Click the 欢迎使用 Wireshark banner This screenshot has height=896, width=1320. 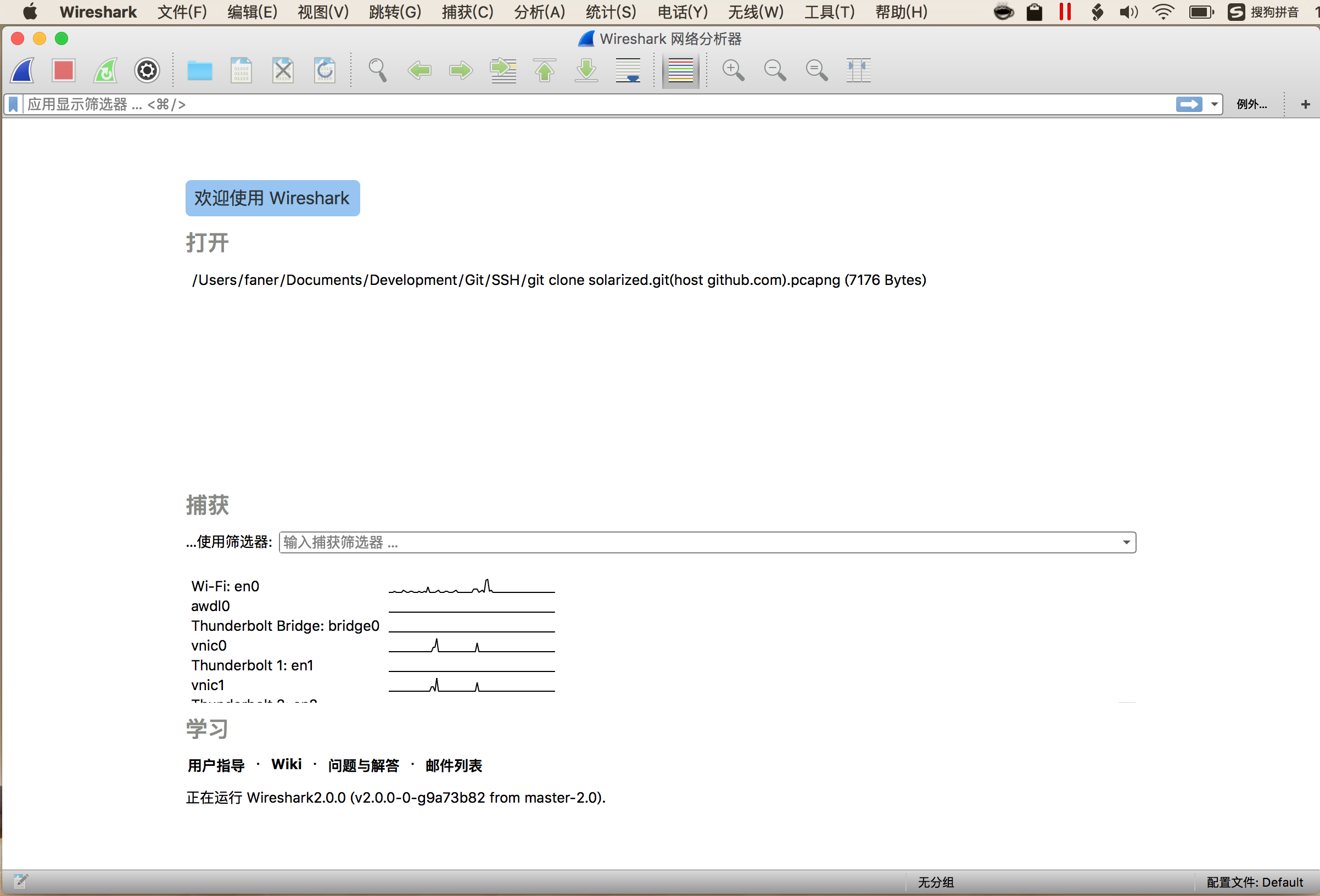[273, 198]
